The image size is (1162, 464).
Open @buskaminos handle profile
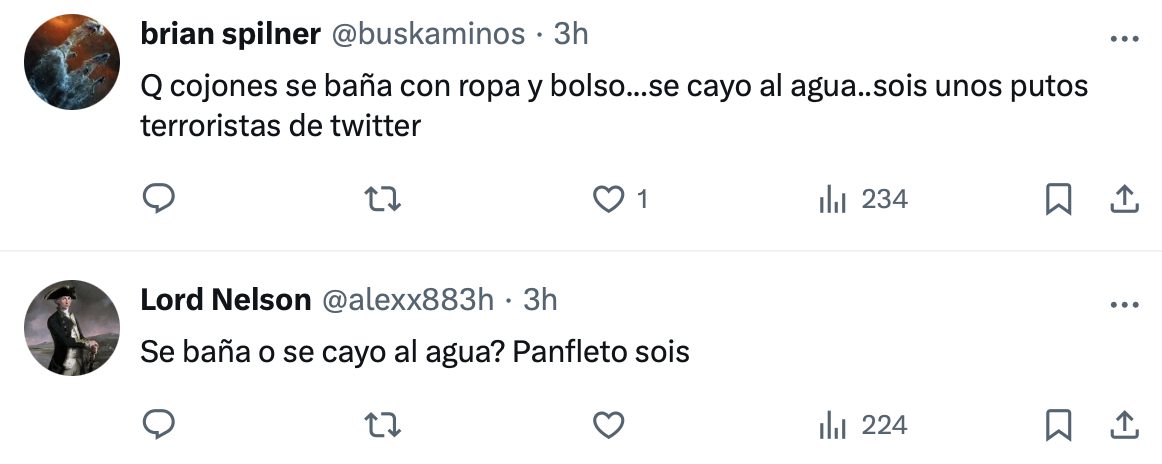point(428,34)
